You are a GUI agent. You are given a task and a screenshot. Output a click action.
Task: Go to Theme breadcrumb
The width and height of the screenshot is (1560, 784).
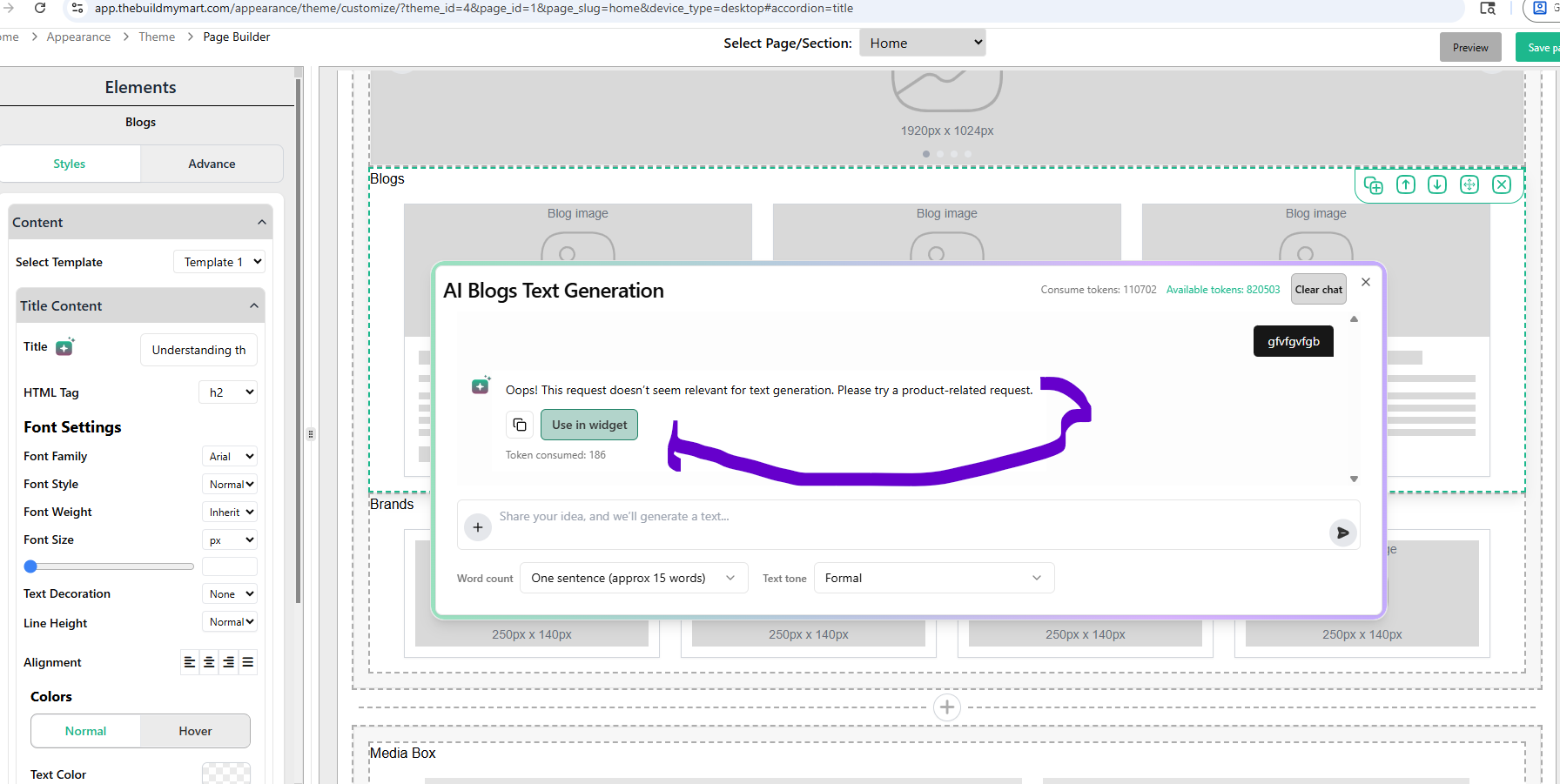157,37
